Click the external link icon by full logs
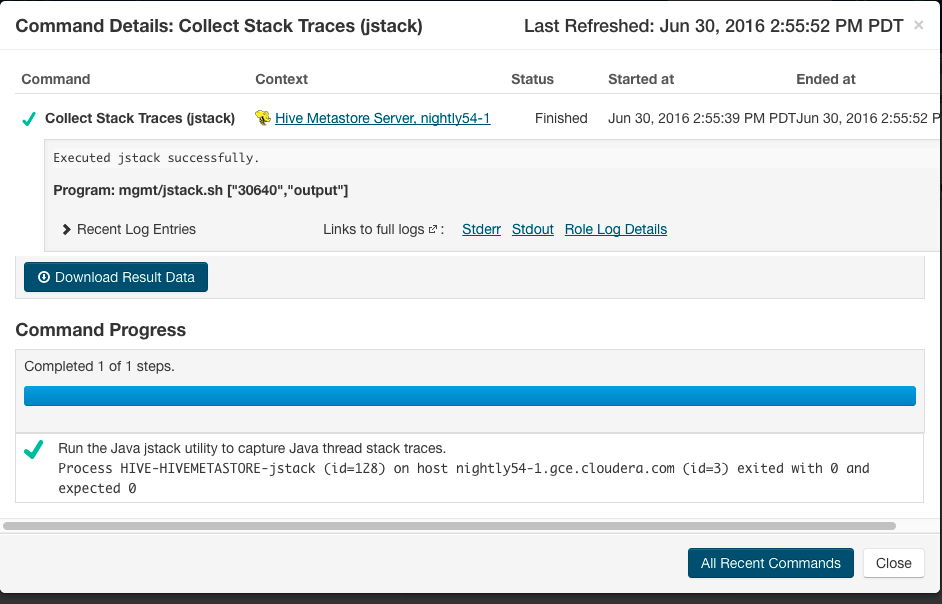This screenshot has width=942, height=604. coord(433,230)
